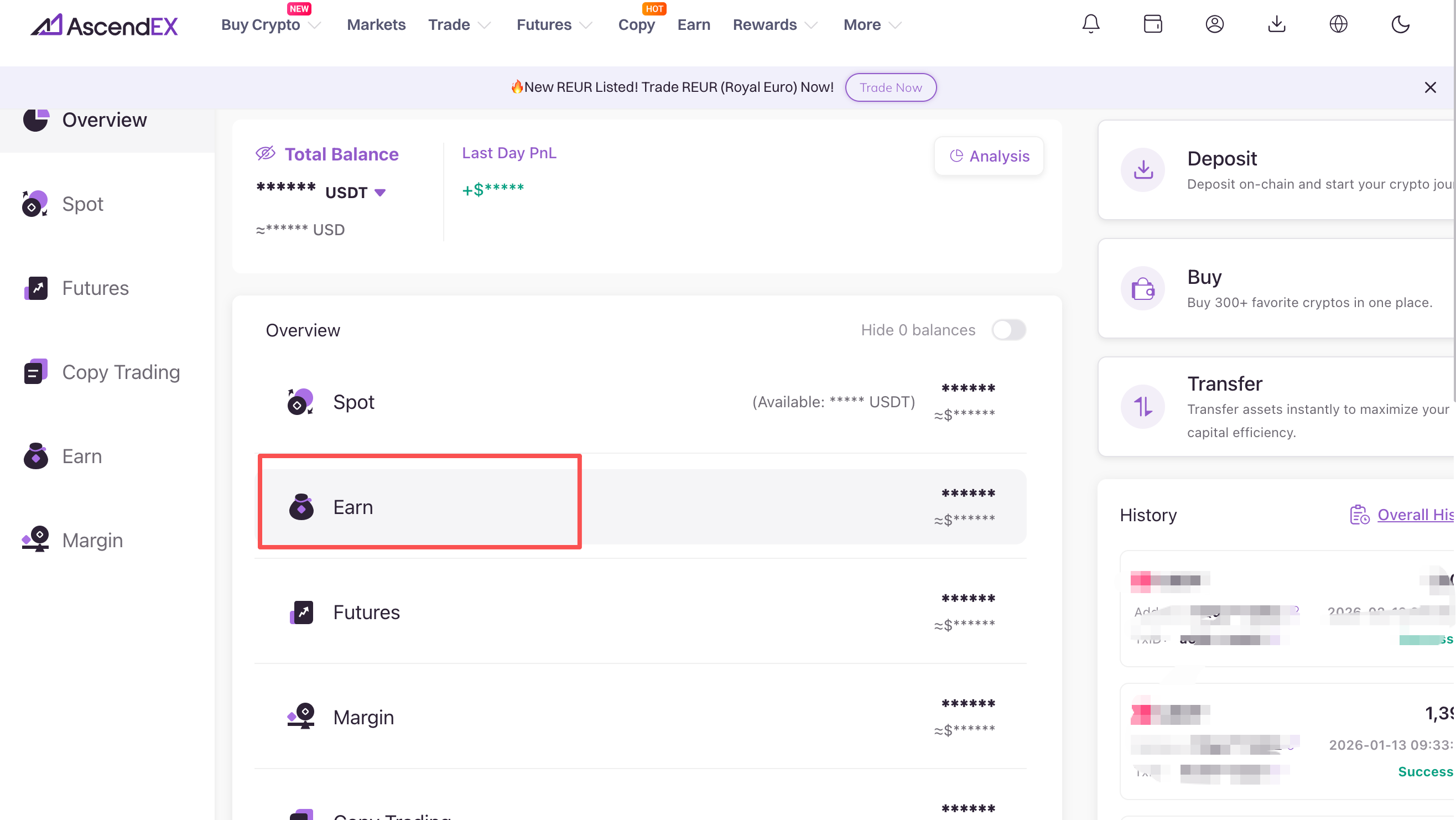Click the Transfer arrows icon
The image size is (1456, 820).
click(1142, 407)
